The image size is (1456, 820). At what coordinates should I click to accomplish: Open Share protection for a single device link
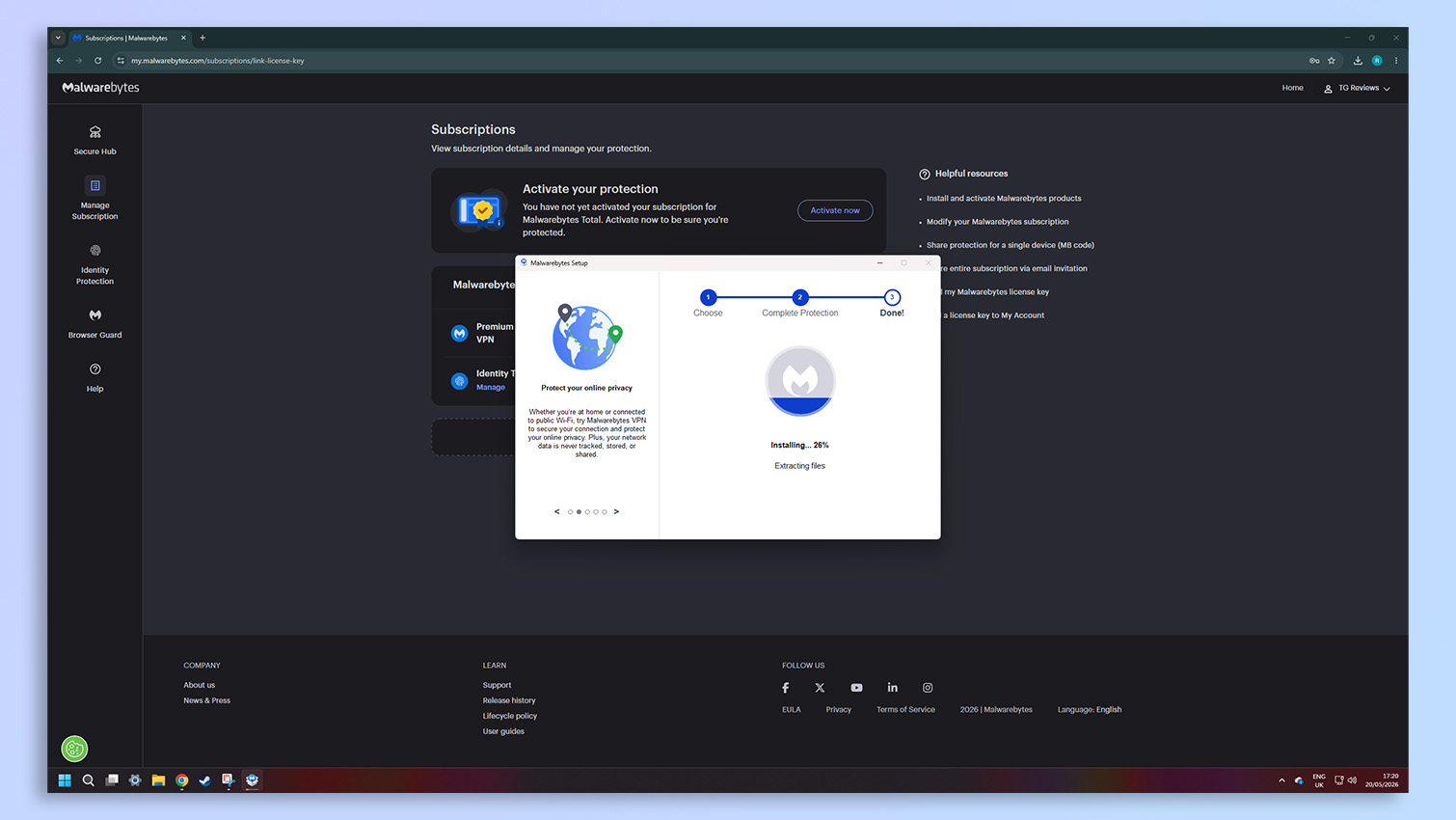coord(1010,245)
